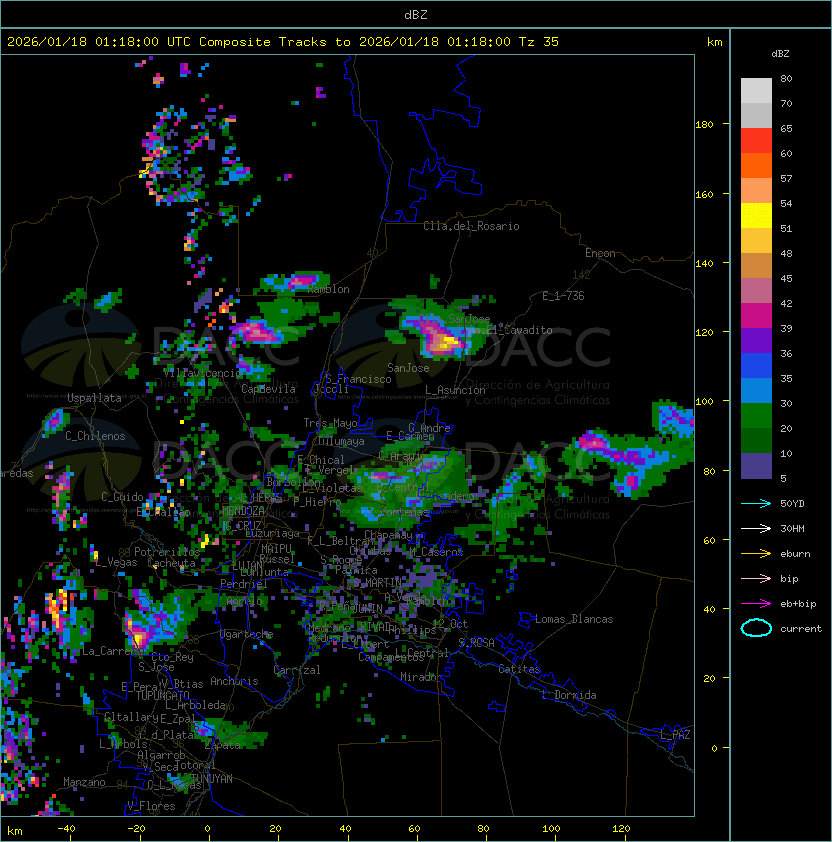
Task: Click the Composite Tracks timestamp header text
Action: pyautogui.click(x=283, y=42)
